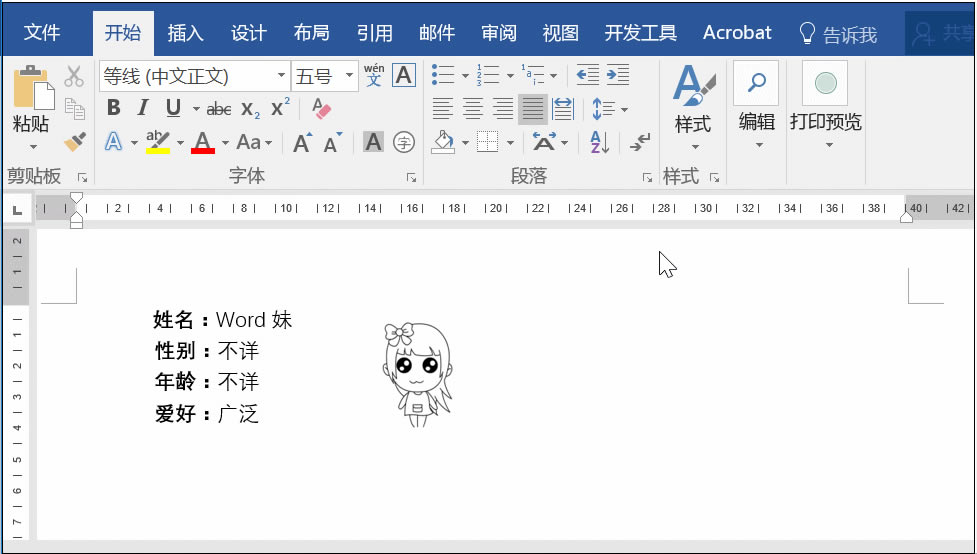Toggle Italic formatting
This screenshot has width=977, height=554.
(x=143, y=108)
